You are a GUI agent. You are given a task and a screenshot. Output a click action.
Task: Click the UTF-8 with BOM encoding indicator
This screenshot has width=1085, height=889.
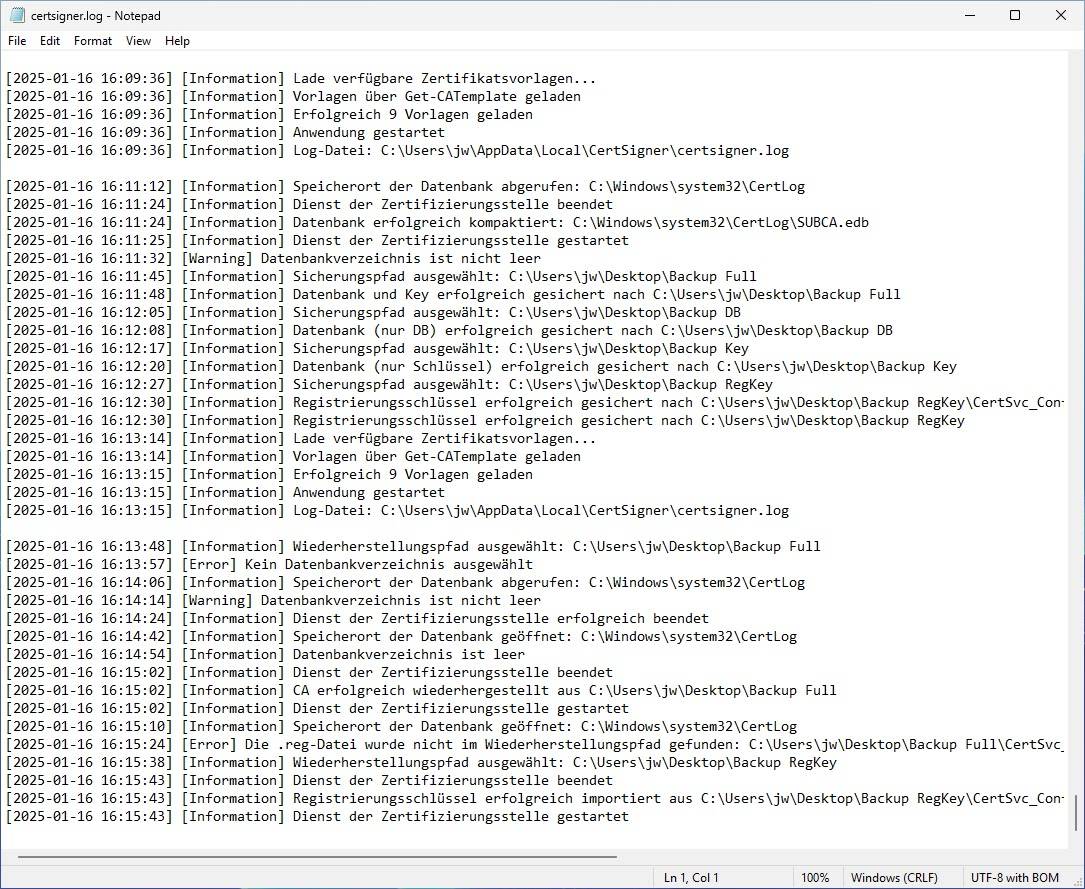[x=1016, y=878]
